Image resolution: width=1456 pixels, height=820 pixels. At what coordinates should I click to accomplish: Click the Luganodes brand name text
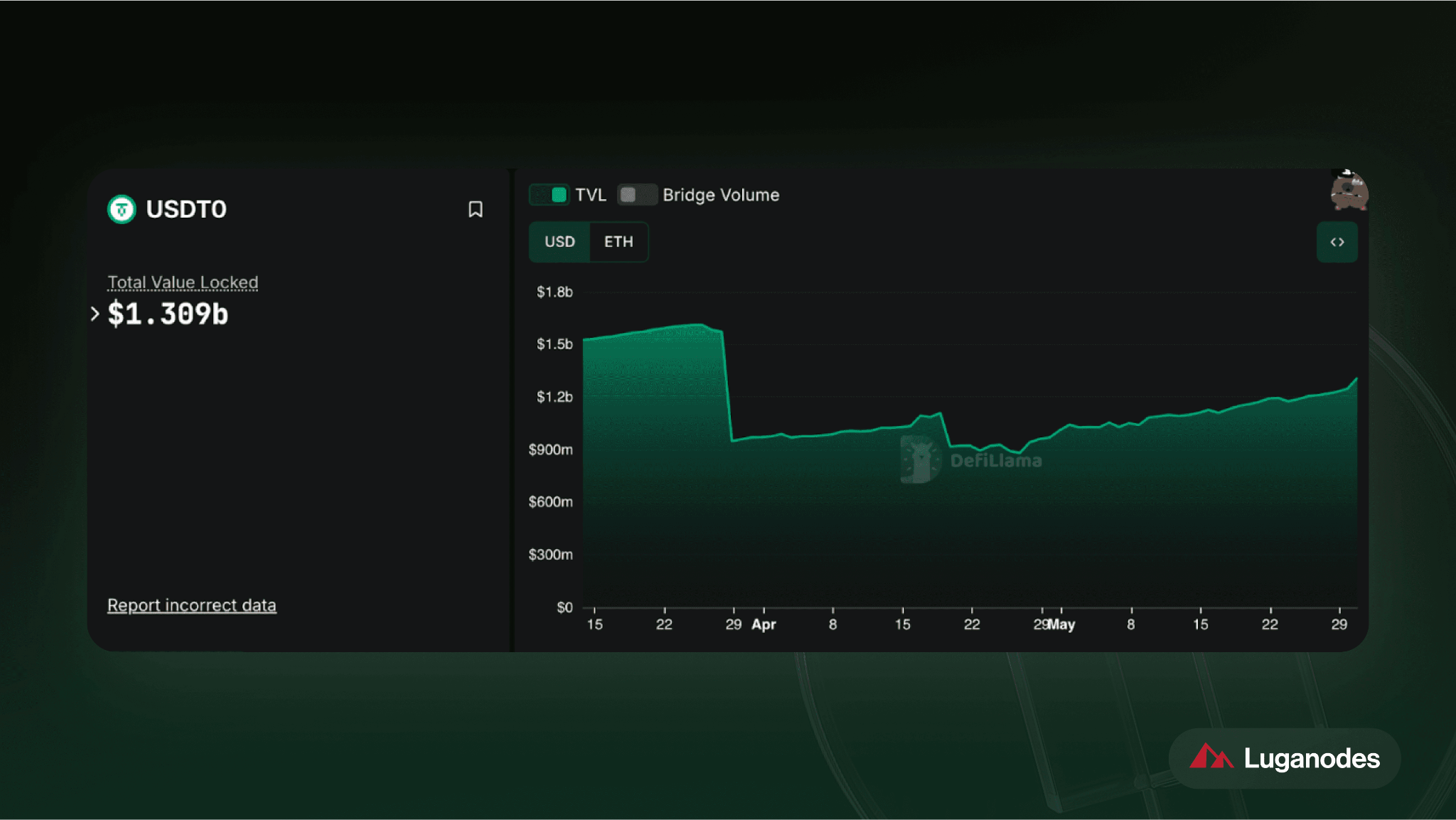[1311, 758]
